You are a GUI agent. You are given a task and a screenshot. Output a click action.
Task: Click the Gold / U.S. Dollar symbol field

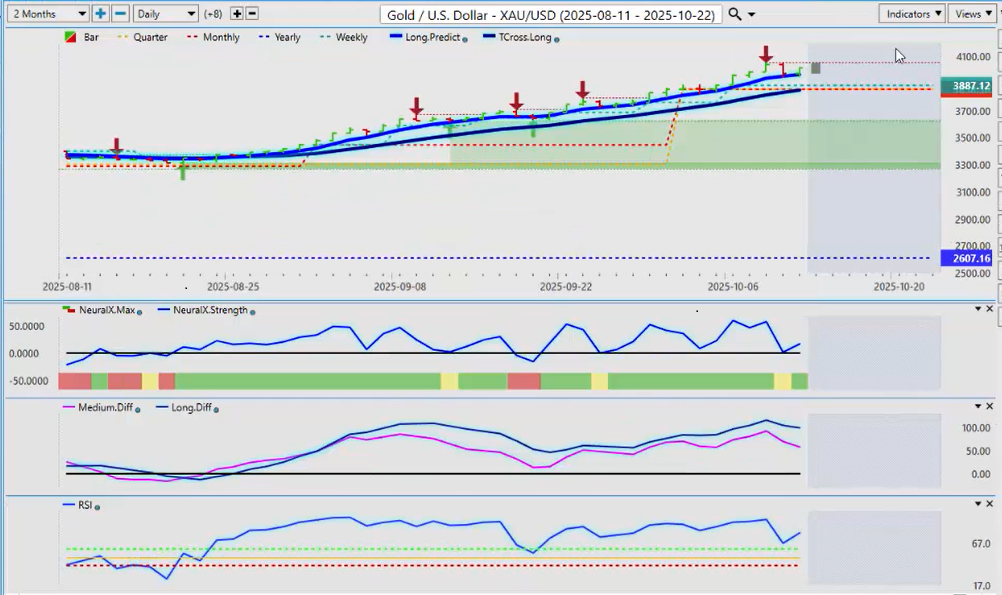(x=551, y=14)
